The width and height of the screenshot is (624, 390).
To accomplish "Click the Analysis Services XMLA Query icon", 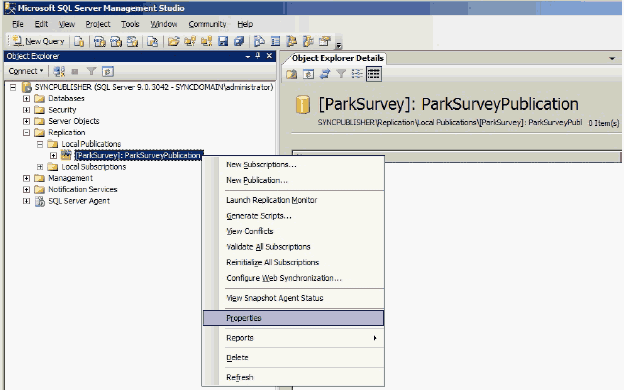I will click(132, 41).
